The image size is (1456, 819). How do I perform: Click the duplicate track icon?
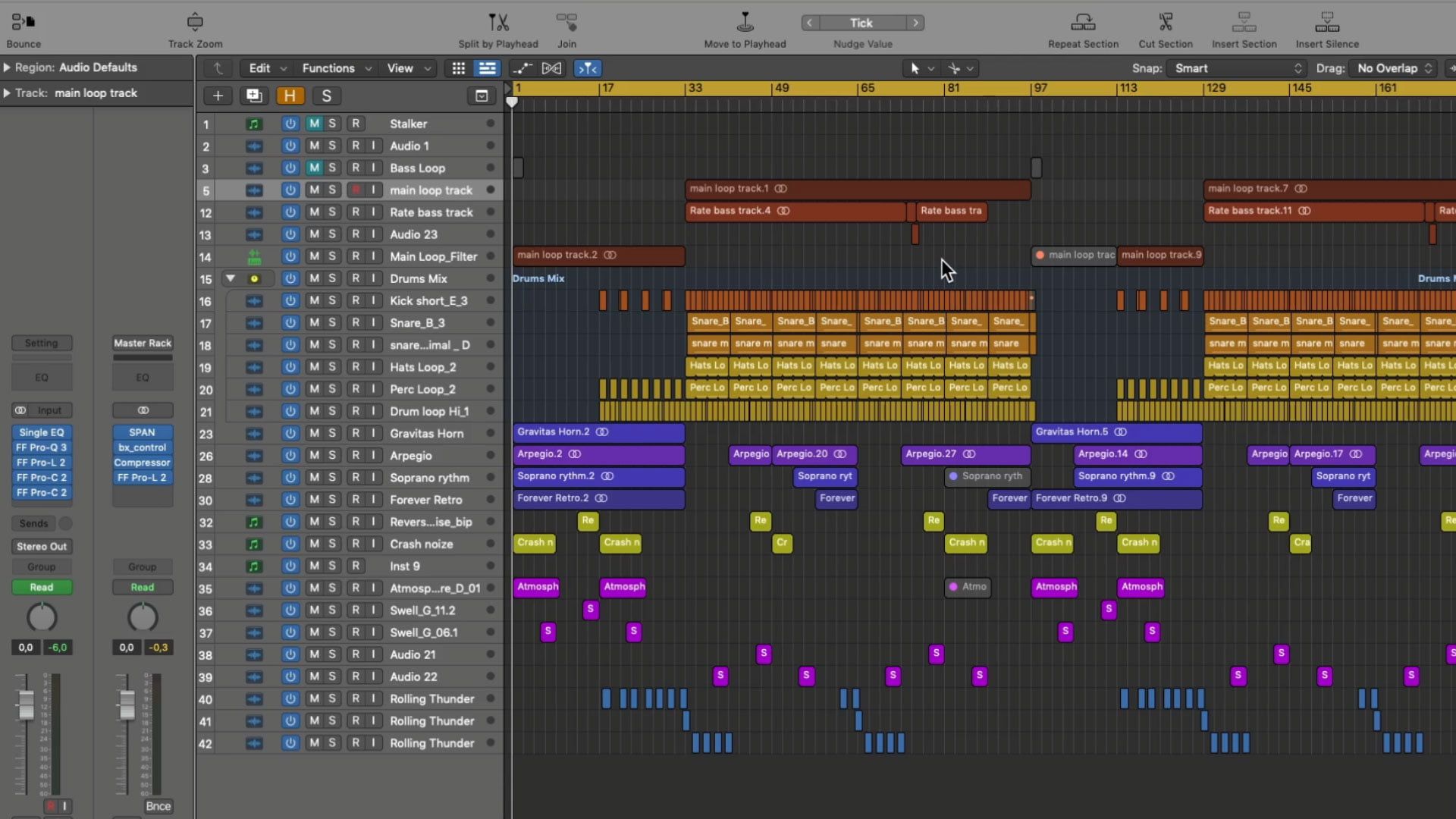tap(253, 96)
